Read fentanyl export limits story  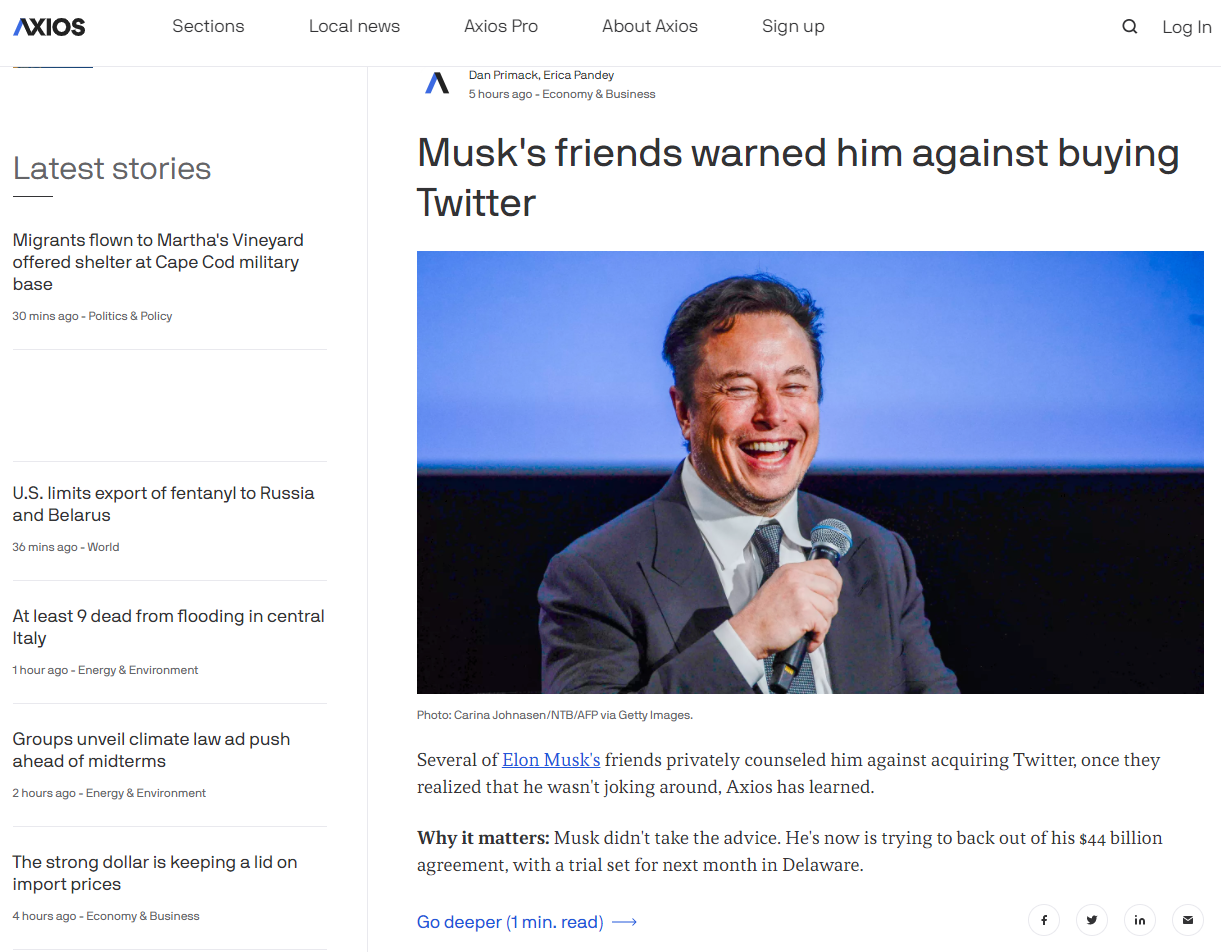163,504
